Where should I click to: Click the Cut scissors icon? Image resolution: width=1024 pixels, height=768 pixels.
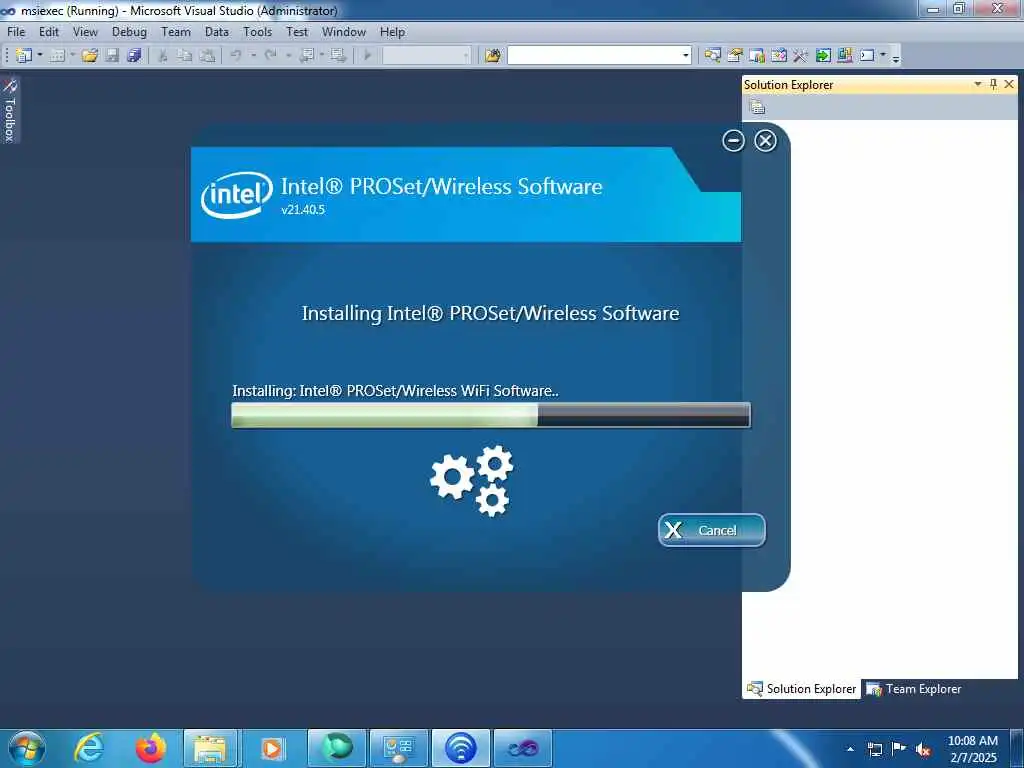pos(163,56)
